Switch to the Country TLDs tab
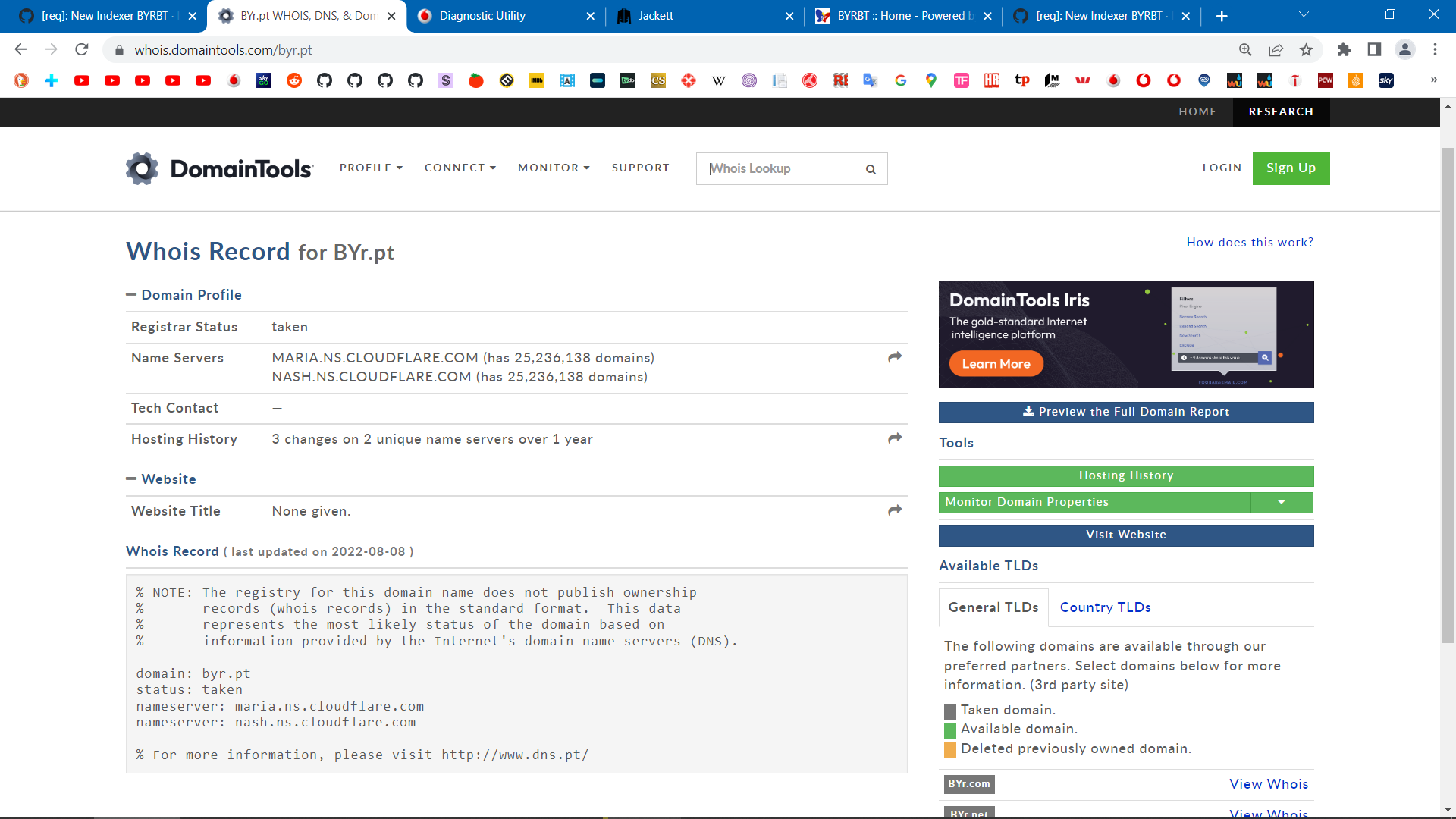This screenshot has height=819, width=1456. point(1105,607)
